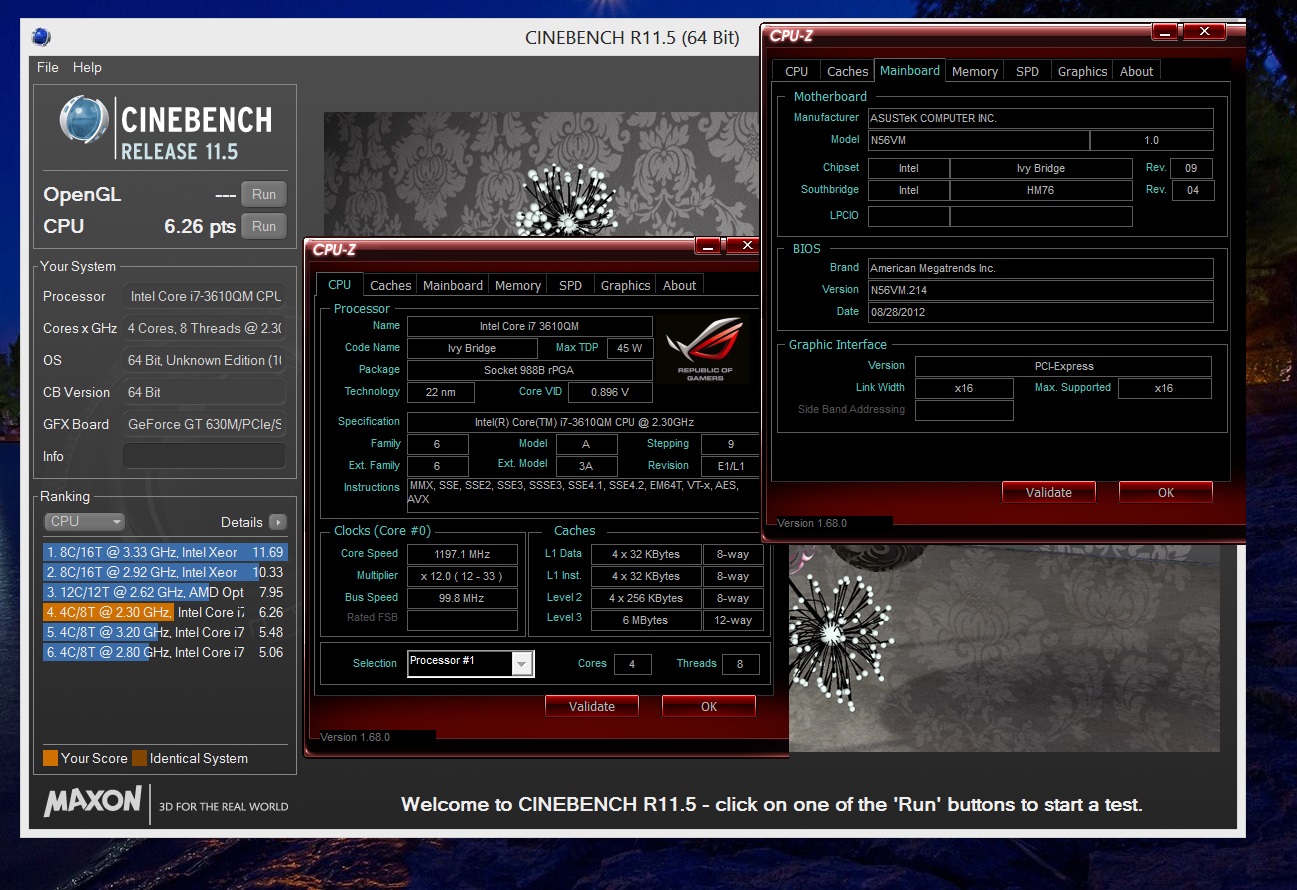Image resolution: width=1297 pixels, height=890 pixels.
Task: Select ranking row 2 Intel Xeon 10.33
Action: coord(165,572)
